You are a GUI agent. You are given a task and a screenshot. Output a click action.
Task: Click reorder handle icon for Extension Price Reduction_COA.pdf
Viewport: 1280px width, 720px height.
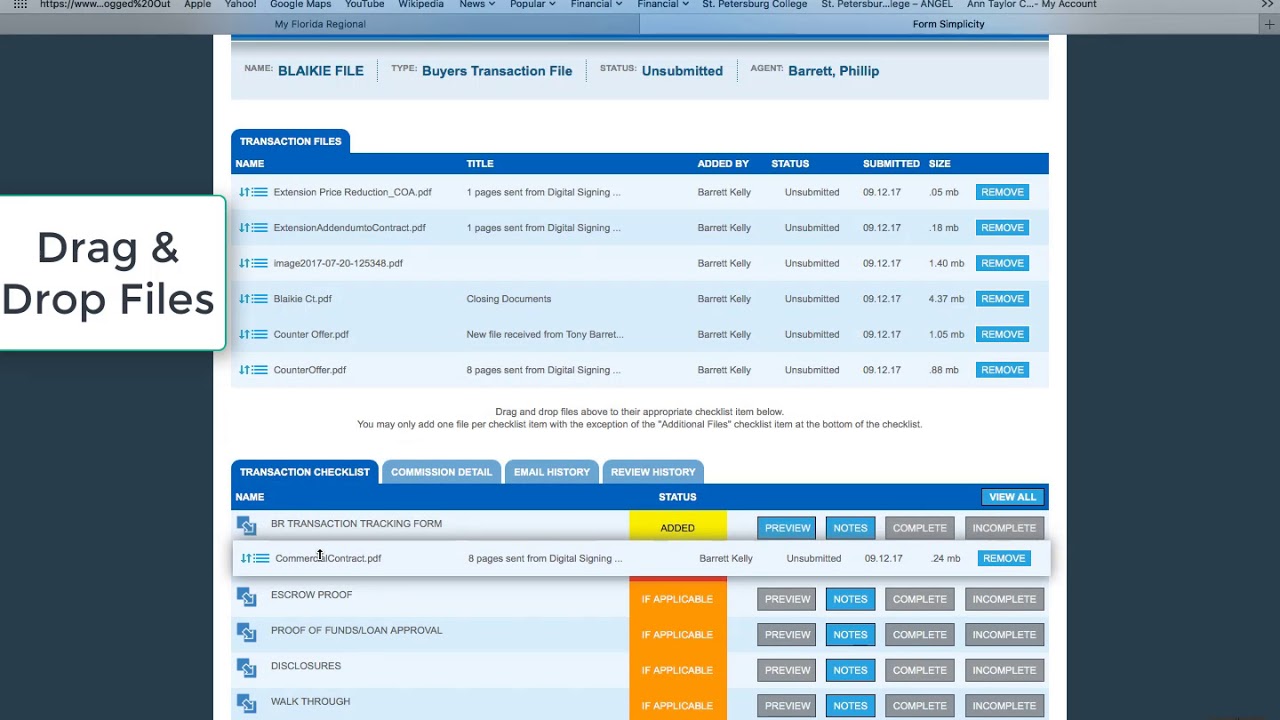point(253,192)
